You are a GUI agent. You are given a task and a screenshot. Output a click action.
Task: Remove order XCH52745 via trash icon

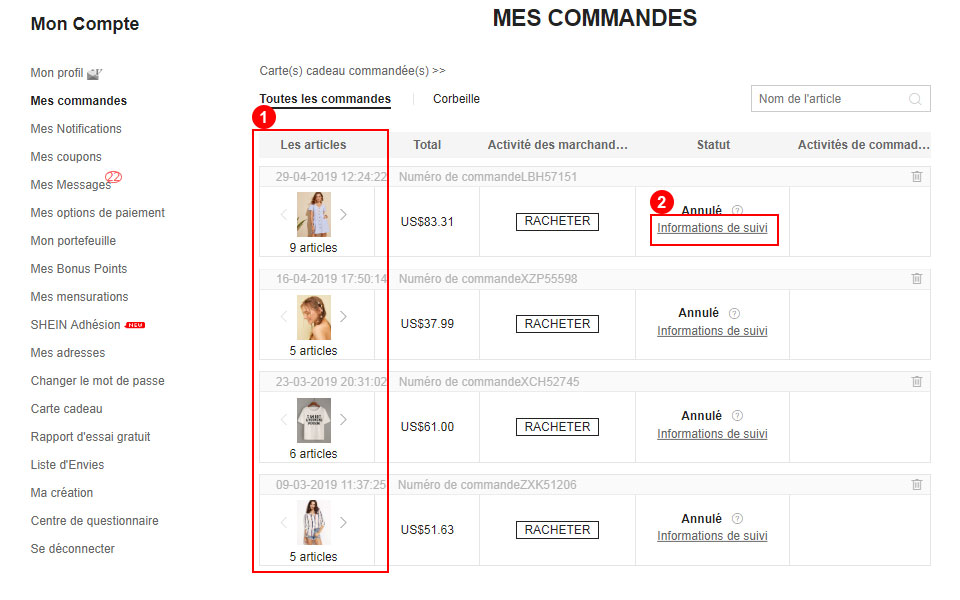917,382
